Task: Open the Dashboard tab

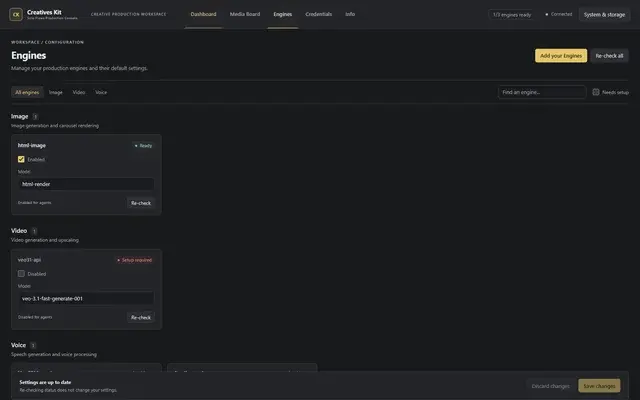Action: click(x=203, y=14)
